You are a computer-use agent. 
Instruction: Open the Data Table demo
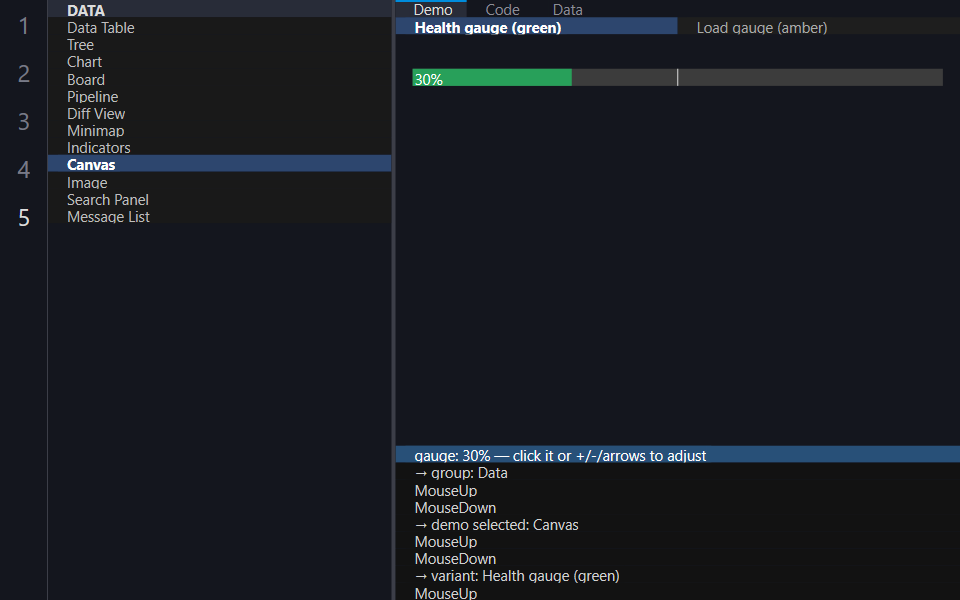219,27
